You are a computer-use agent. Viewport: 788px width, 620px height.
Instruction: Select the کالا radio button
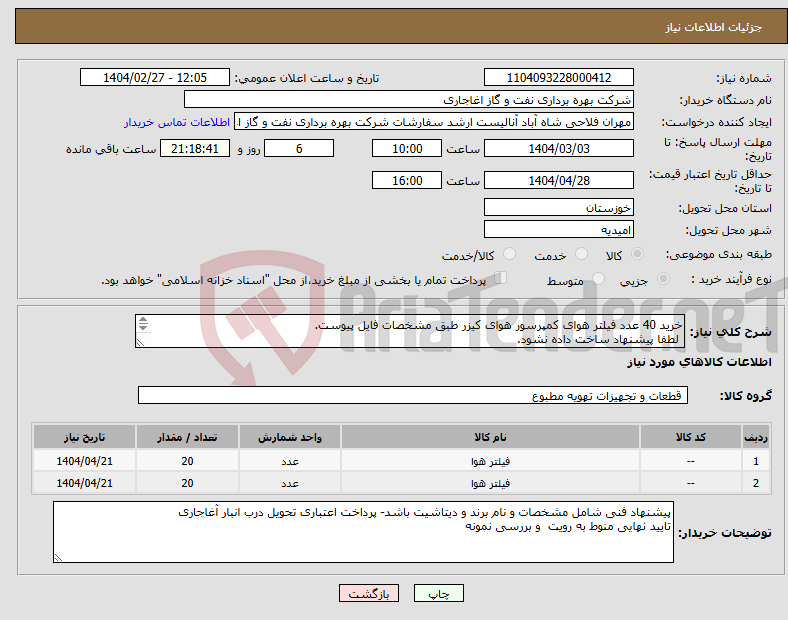(637, 254)
